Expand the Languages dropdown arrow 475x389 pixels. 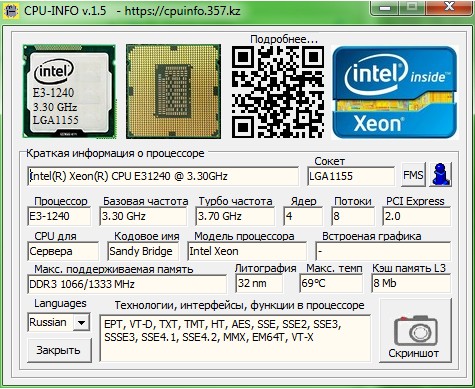pyautogui.click(x=81, y=322)
